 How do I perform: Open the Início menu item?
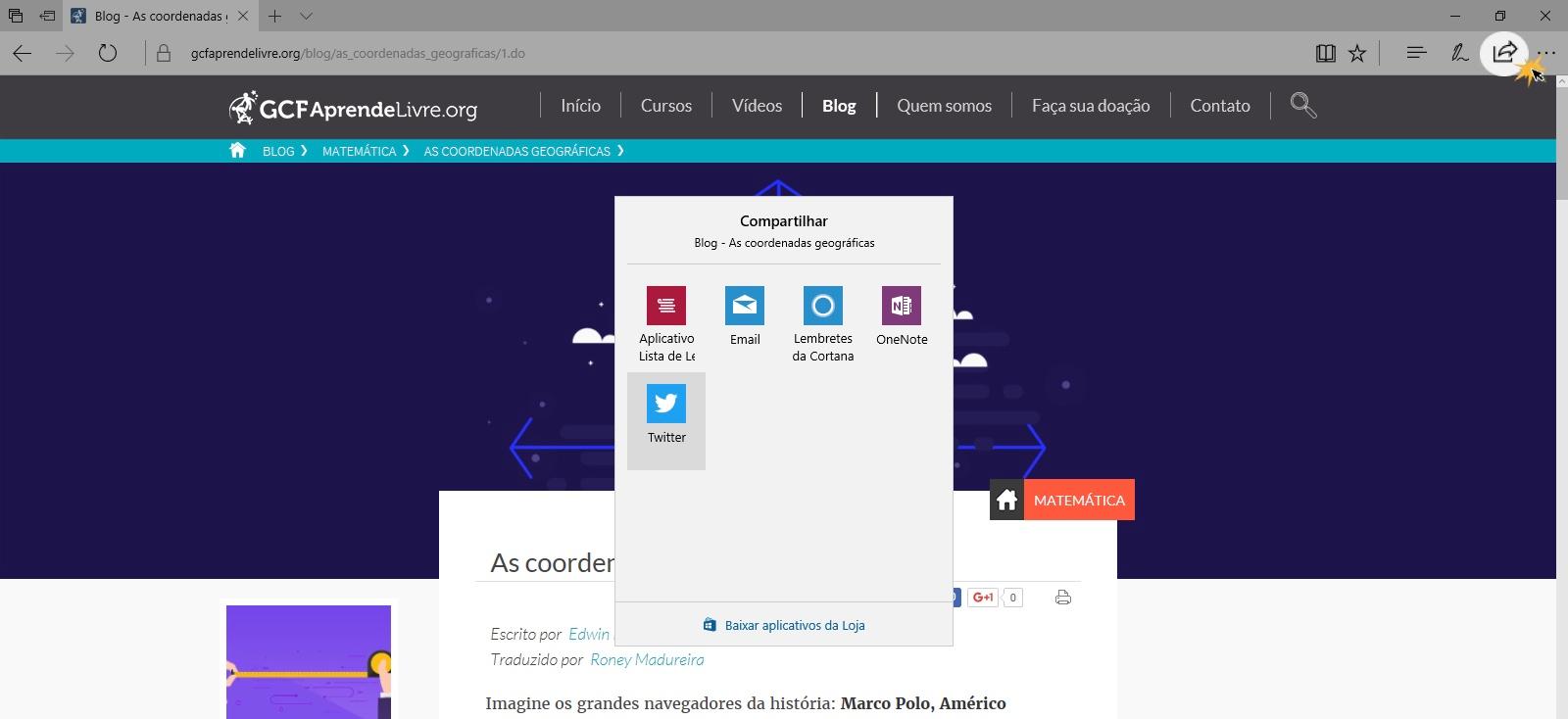pyautogui.click(x=580, y=106)
